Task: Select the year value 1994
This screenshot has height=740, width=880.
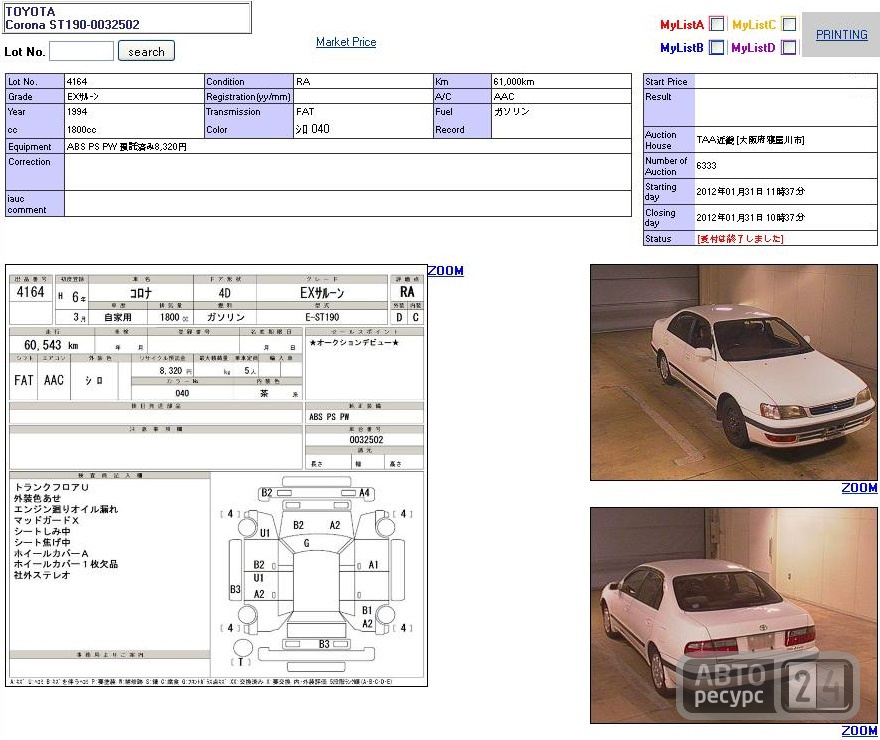Action: point(77,112)
